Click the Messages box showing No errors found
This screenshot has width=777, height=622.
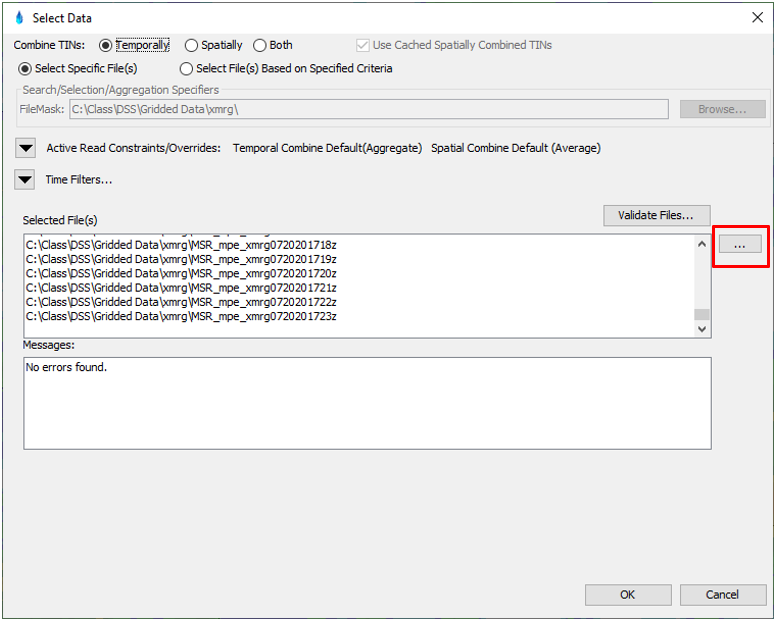pyautogui.click(x=367, y=403)
